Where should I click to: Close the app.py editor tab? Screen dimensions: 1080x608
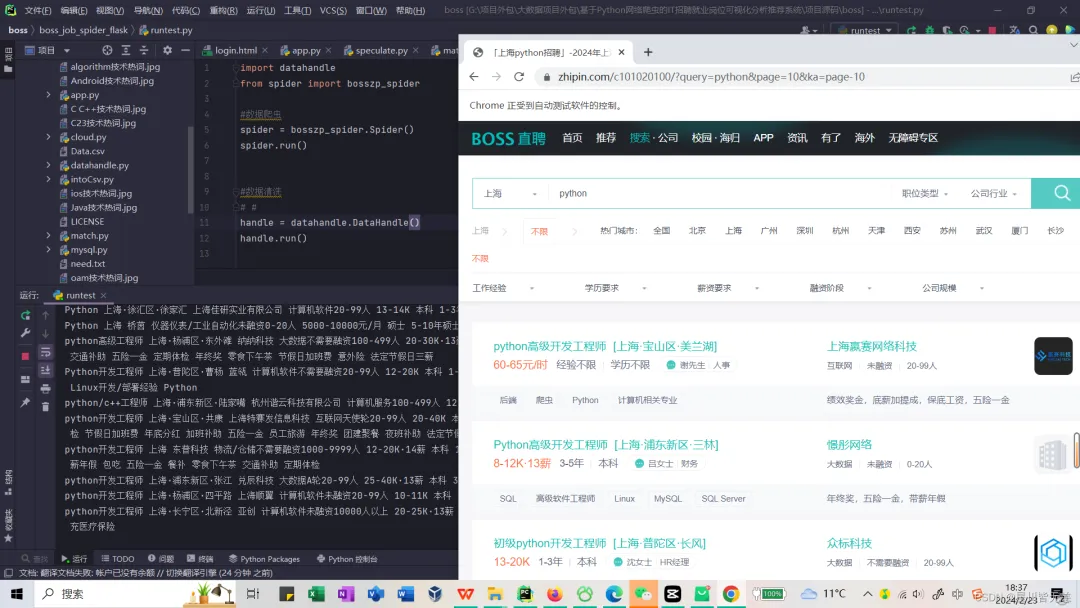(329, 50)
